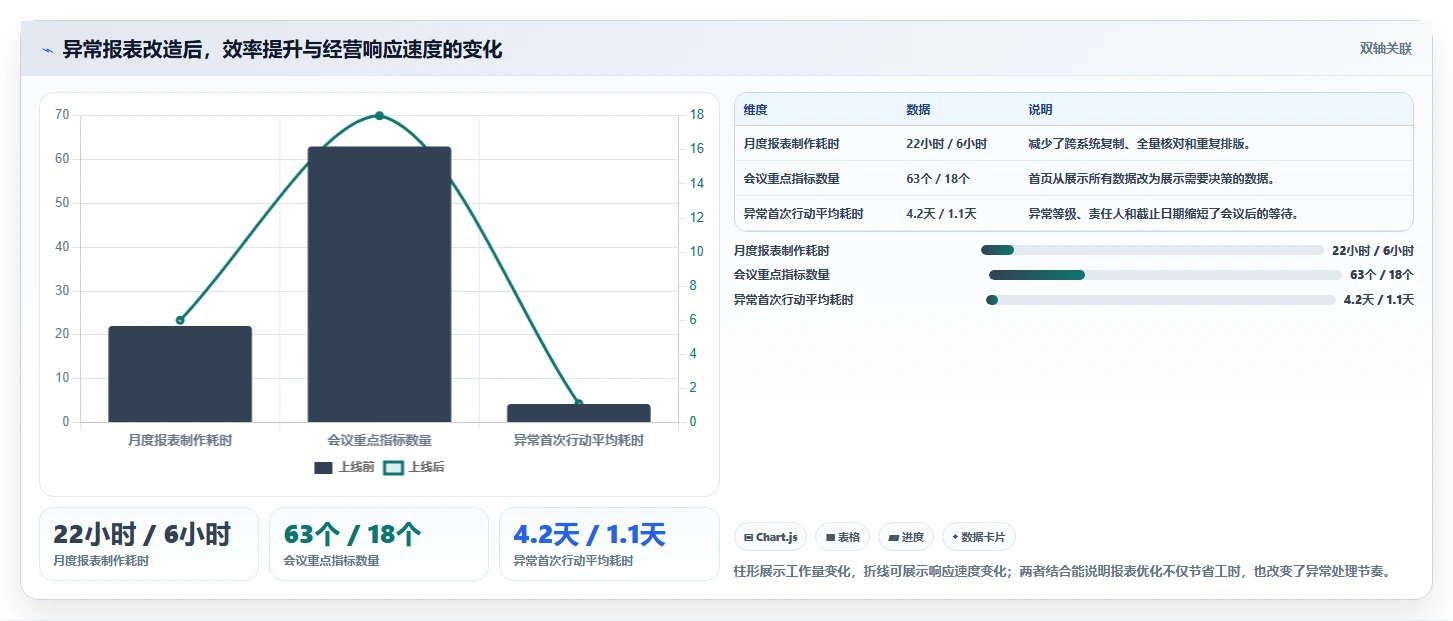Click x-axis label 月度报表制作耗时
Viewport: 1453px width, 621px height.
[180, 440]
